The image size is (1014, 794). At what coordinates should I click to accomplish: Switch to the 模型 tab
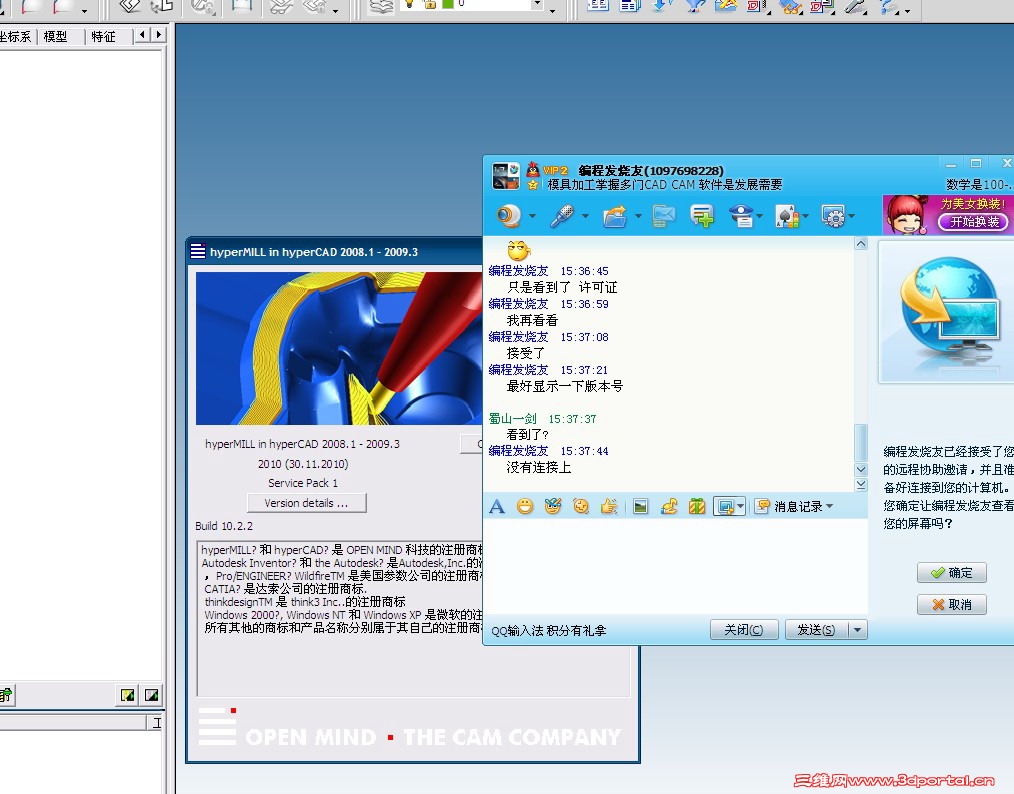click(56, 37)
